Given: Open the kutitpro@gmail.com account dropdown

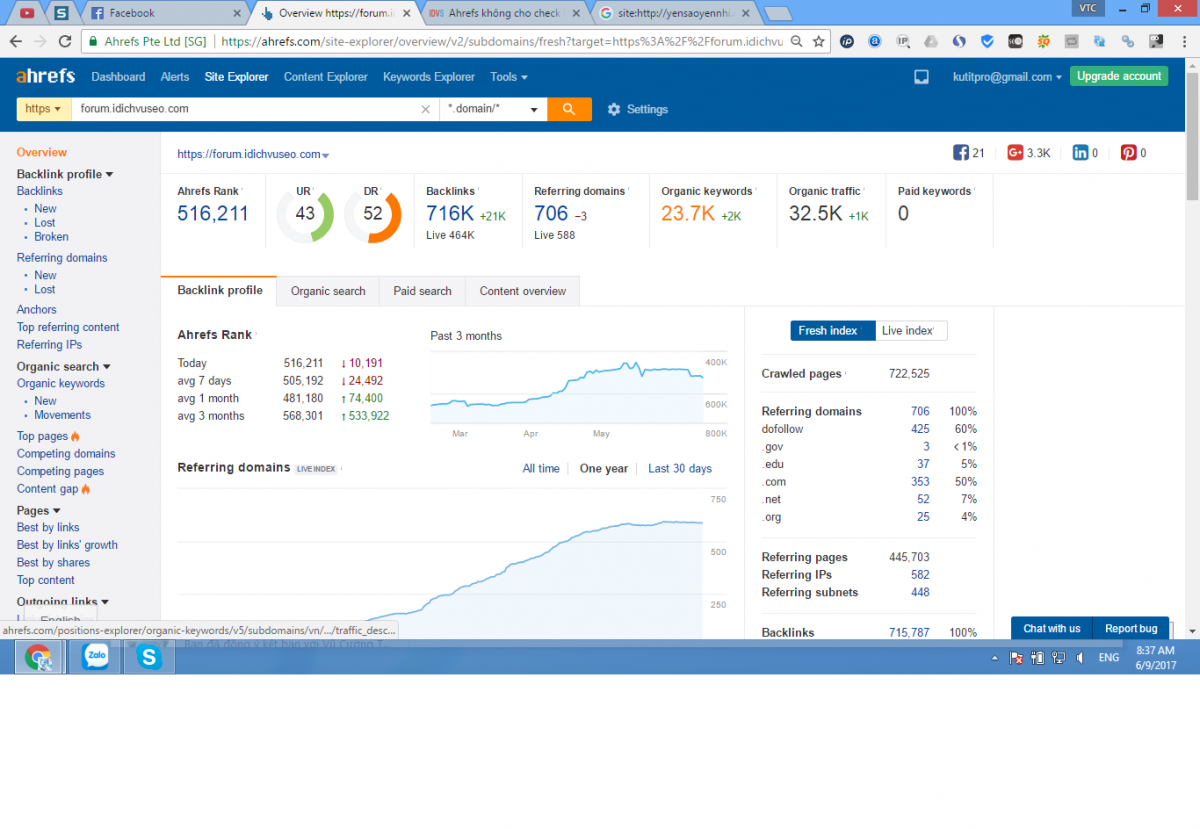Looking at the screenshot, I should 1007,77.
